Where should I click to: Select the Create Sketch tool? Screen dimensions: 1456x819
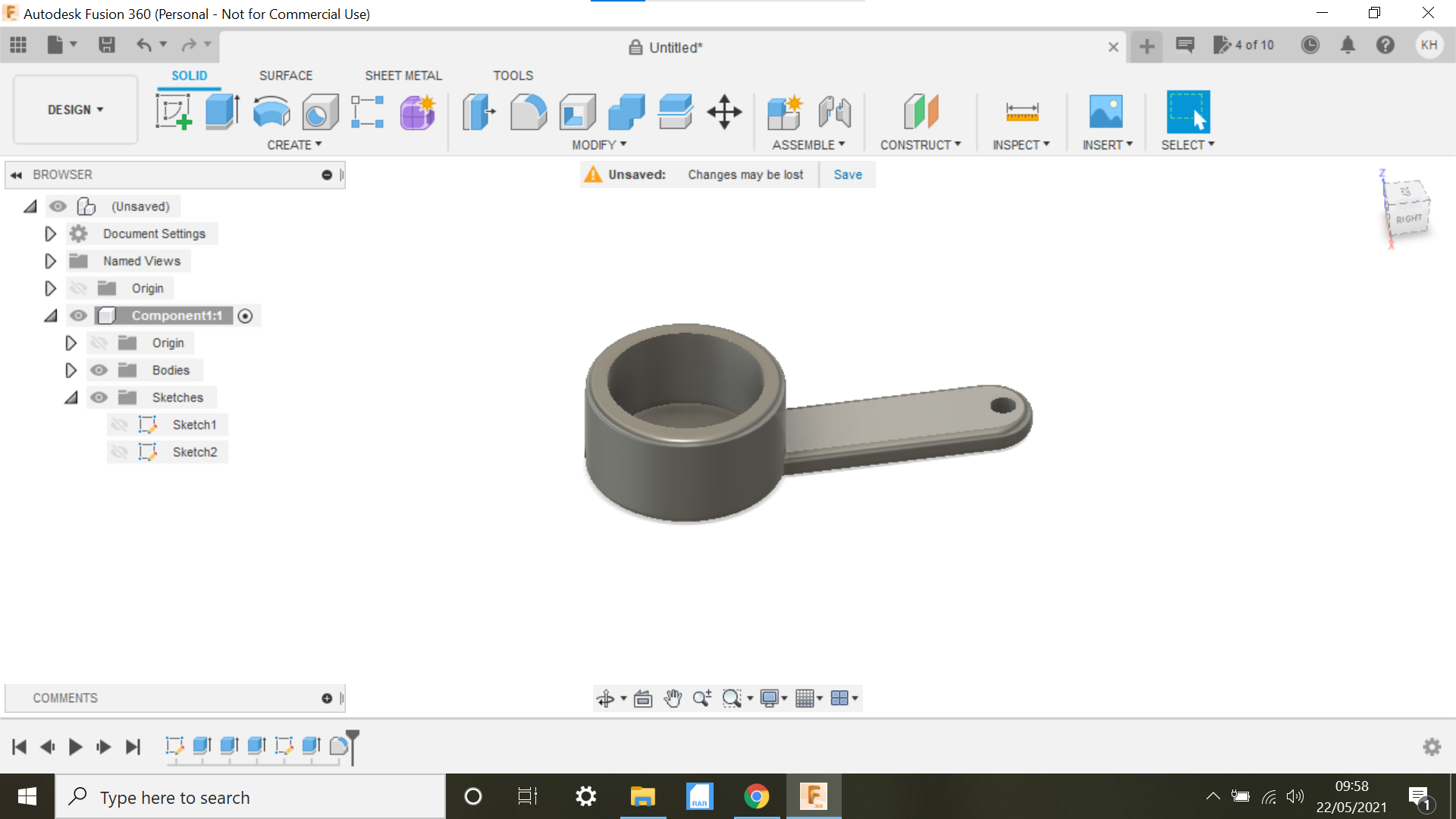[x=174, y=112]
